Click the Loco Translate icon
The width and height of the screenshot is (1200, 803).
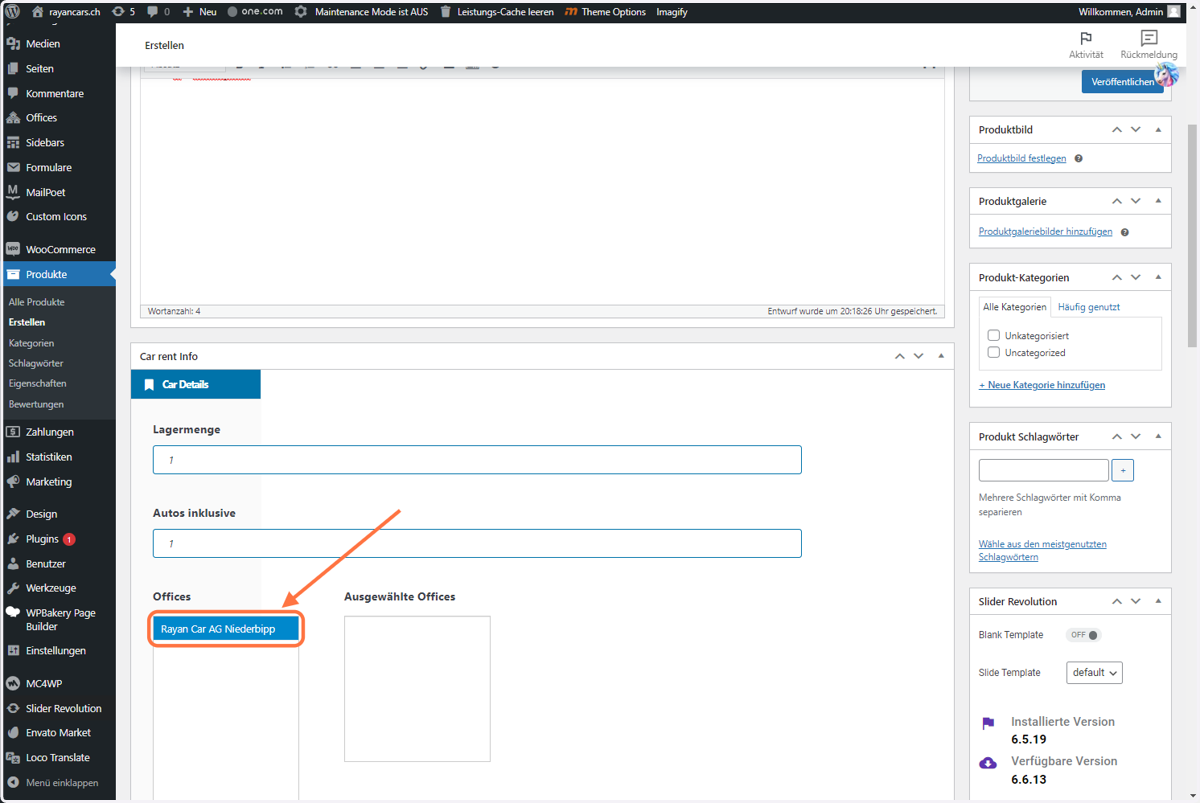pos(13,757)
